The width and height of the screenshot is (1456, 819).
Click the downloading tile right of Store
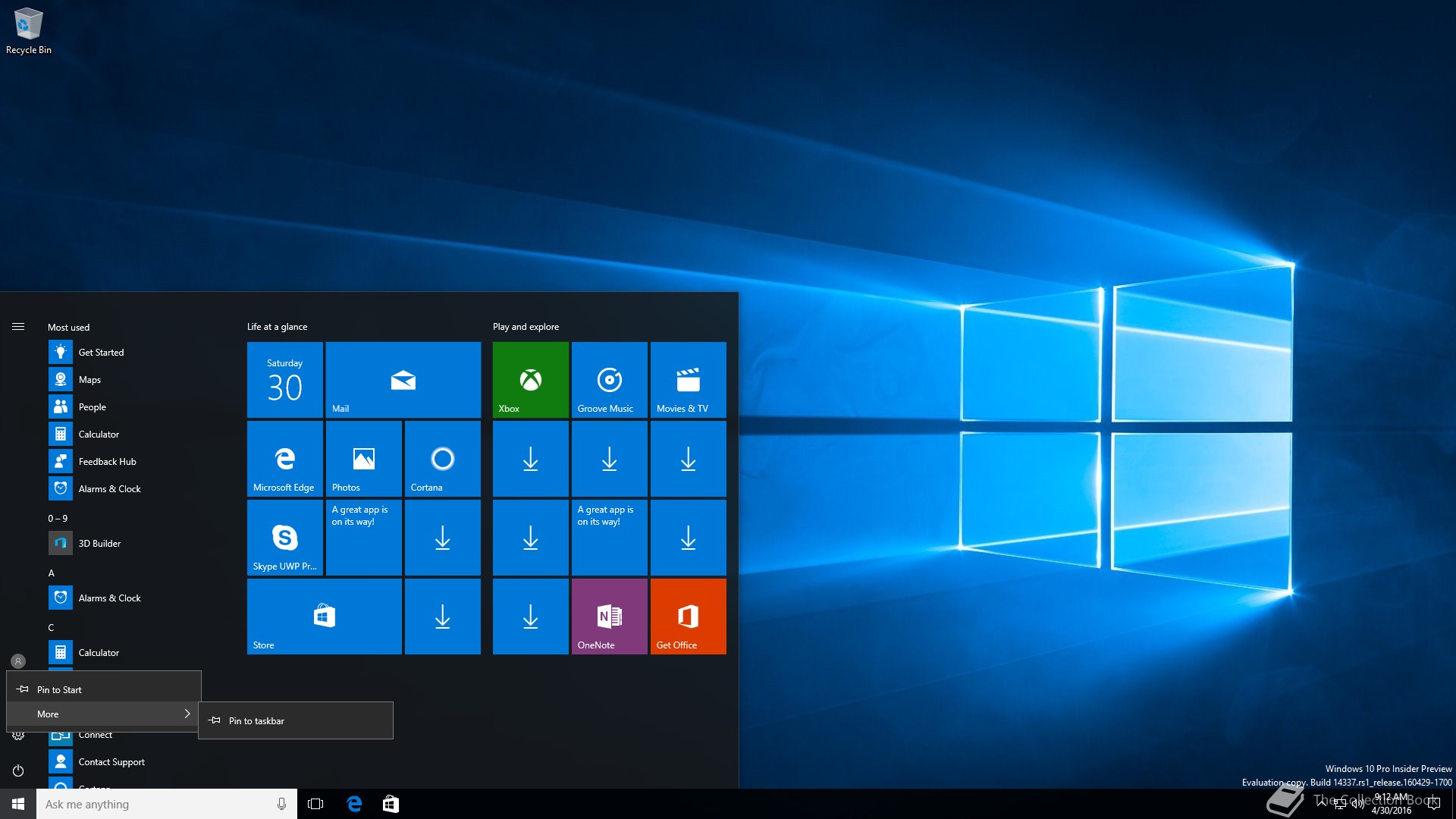click(443, 616)
